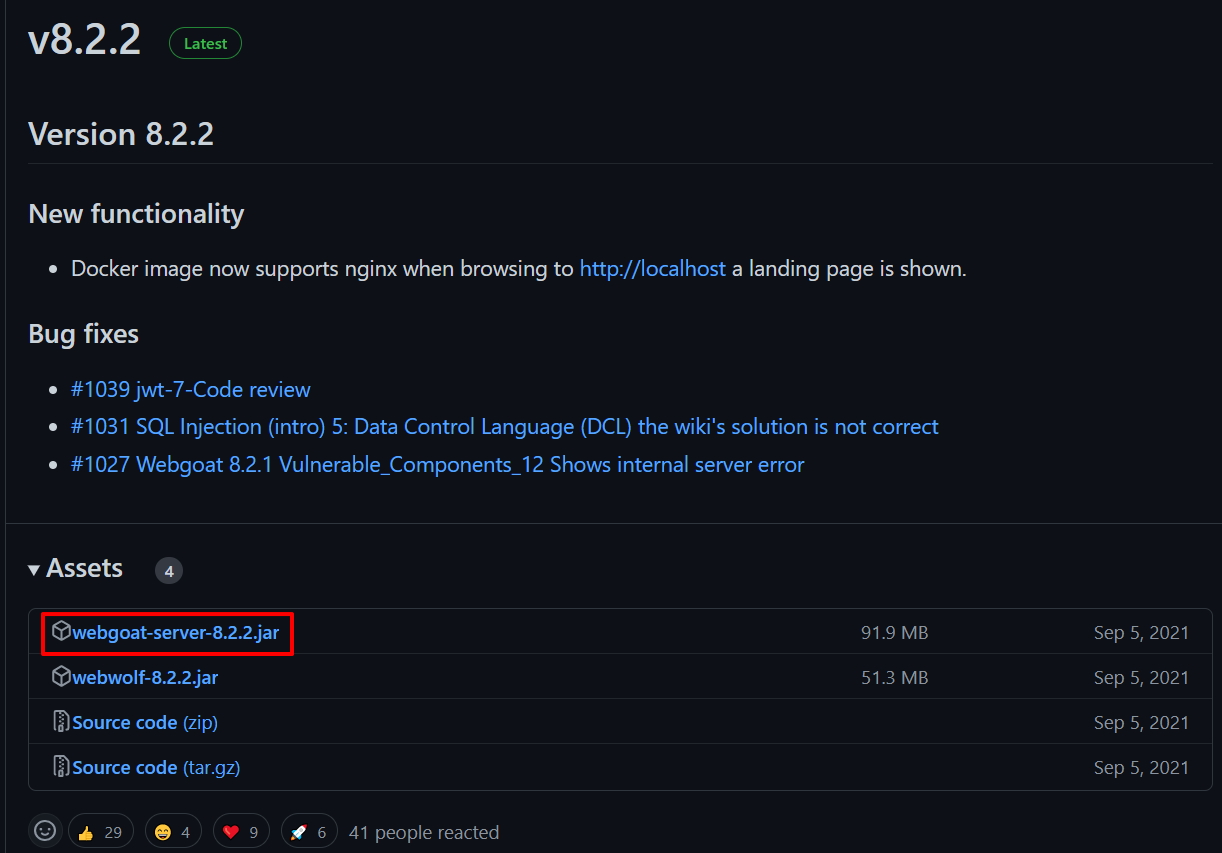Click the package icon beside webgoat-server-8.2.2.jar
1222x853 pixels.
click(x=62, y=632)
